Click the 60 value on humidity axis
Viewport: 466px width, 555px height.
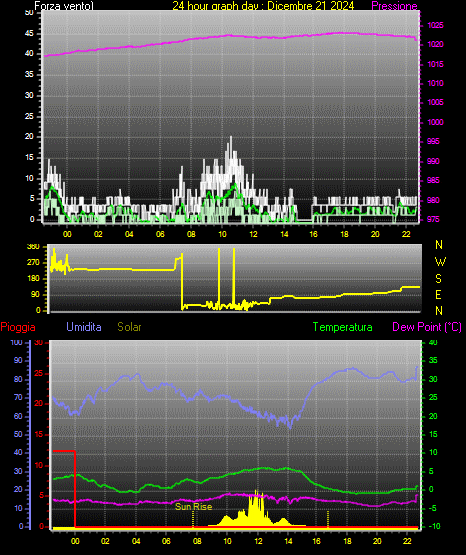(18, 417)
